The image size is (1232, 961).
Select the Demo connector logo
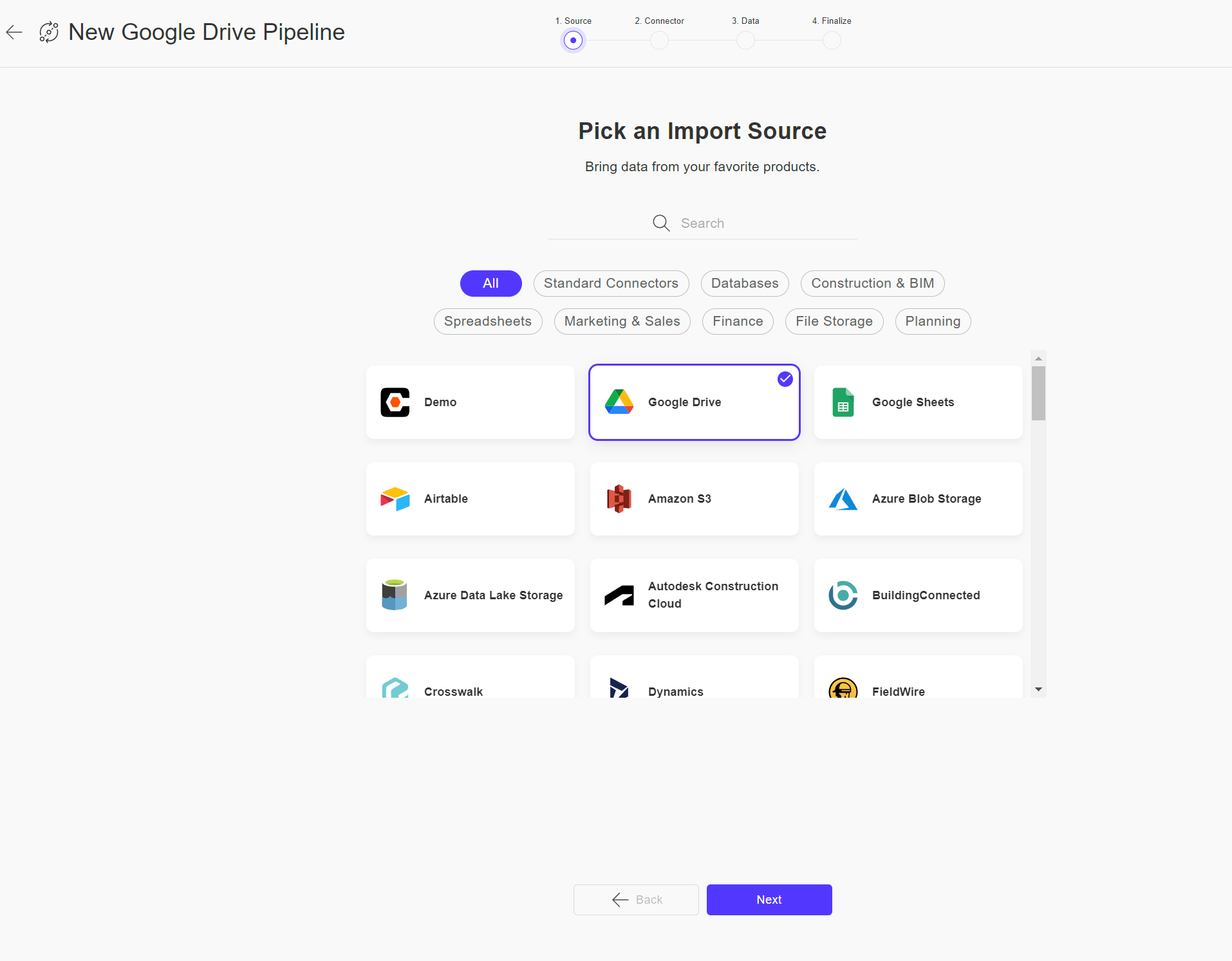pyautogui.click(x=395, y=402)
